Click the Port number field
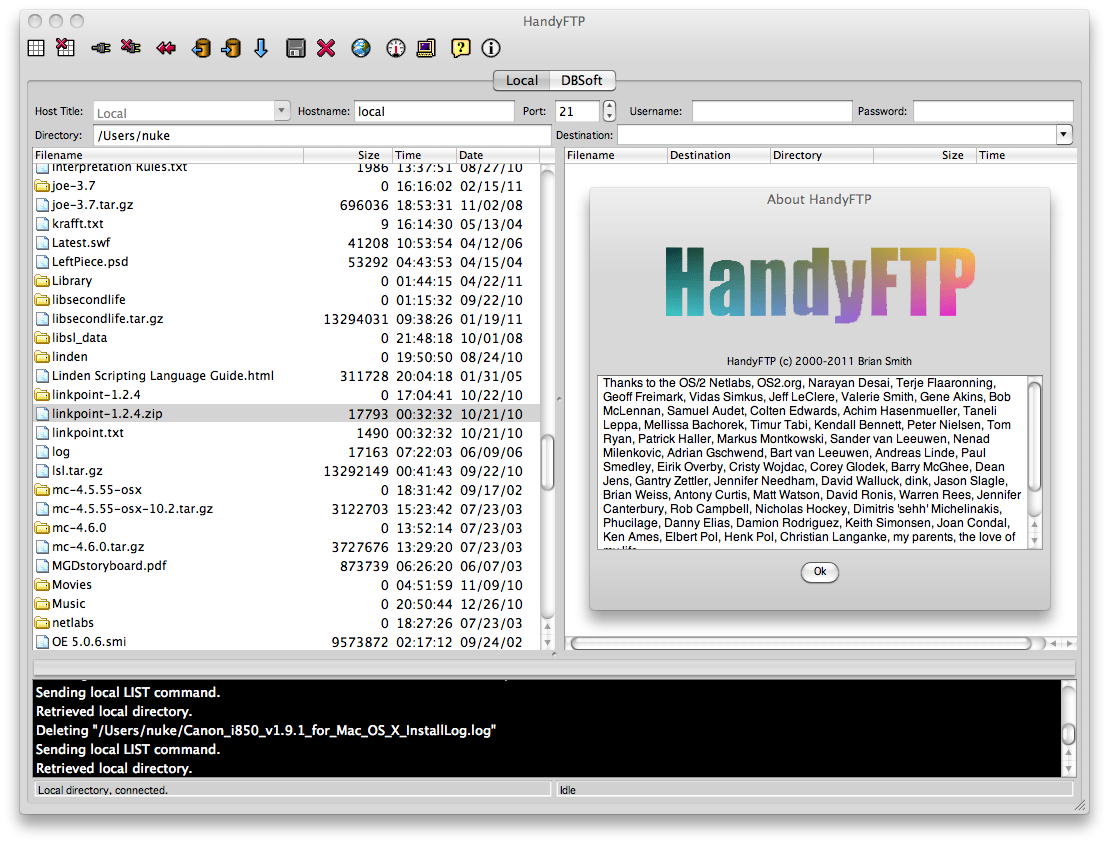This screenshot has height=844, width=1109. click(x=578, y=111)
